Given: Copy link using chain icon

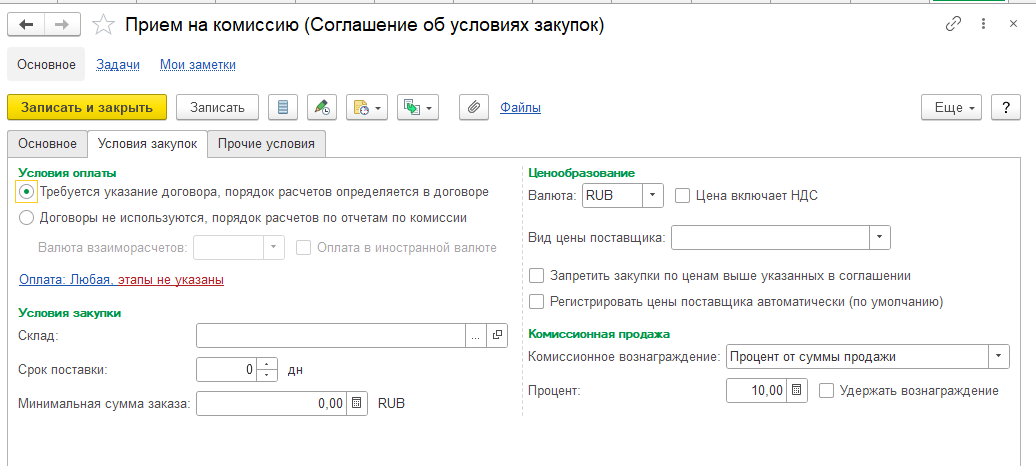Looking at the screenshot, I should 953,25.
